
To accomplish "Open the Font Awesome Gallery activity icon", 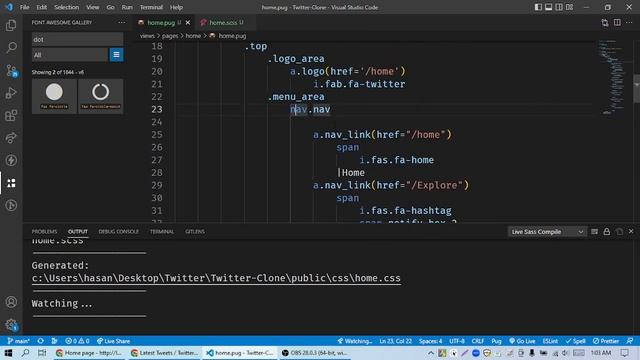I will 11,183.
